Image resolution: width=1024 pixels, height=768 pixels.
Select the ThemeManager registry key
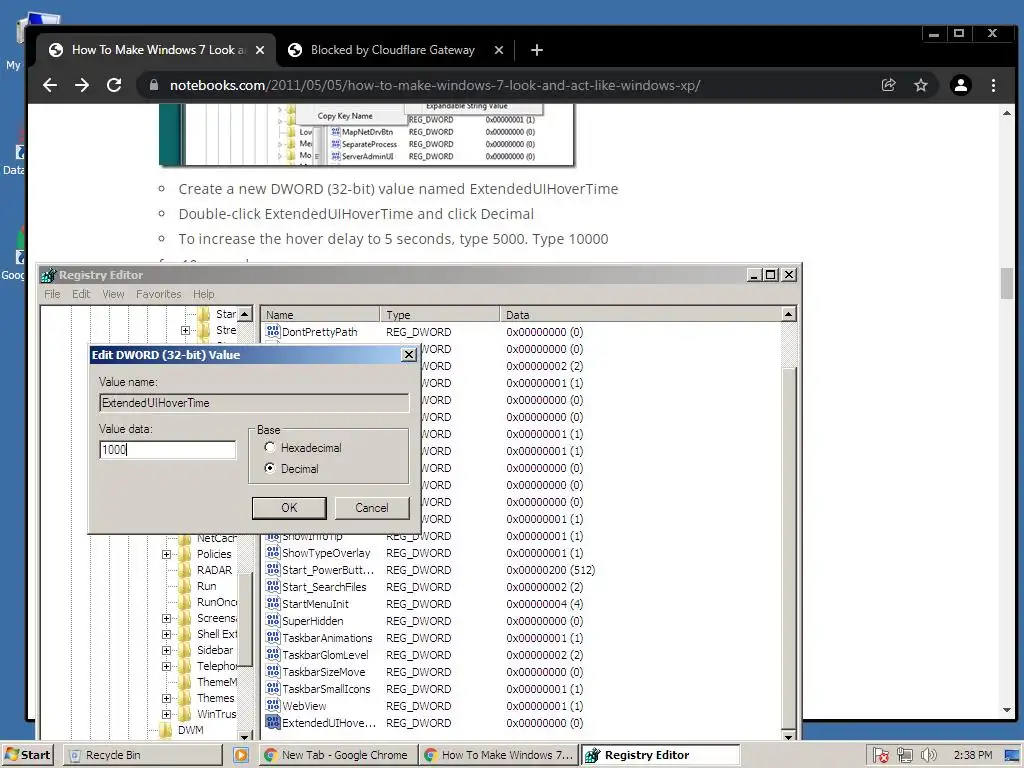pos(217,682)
